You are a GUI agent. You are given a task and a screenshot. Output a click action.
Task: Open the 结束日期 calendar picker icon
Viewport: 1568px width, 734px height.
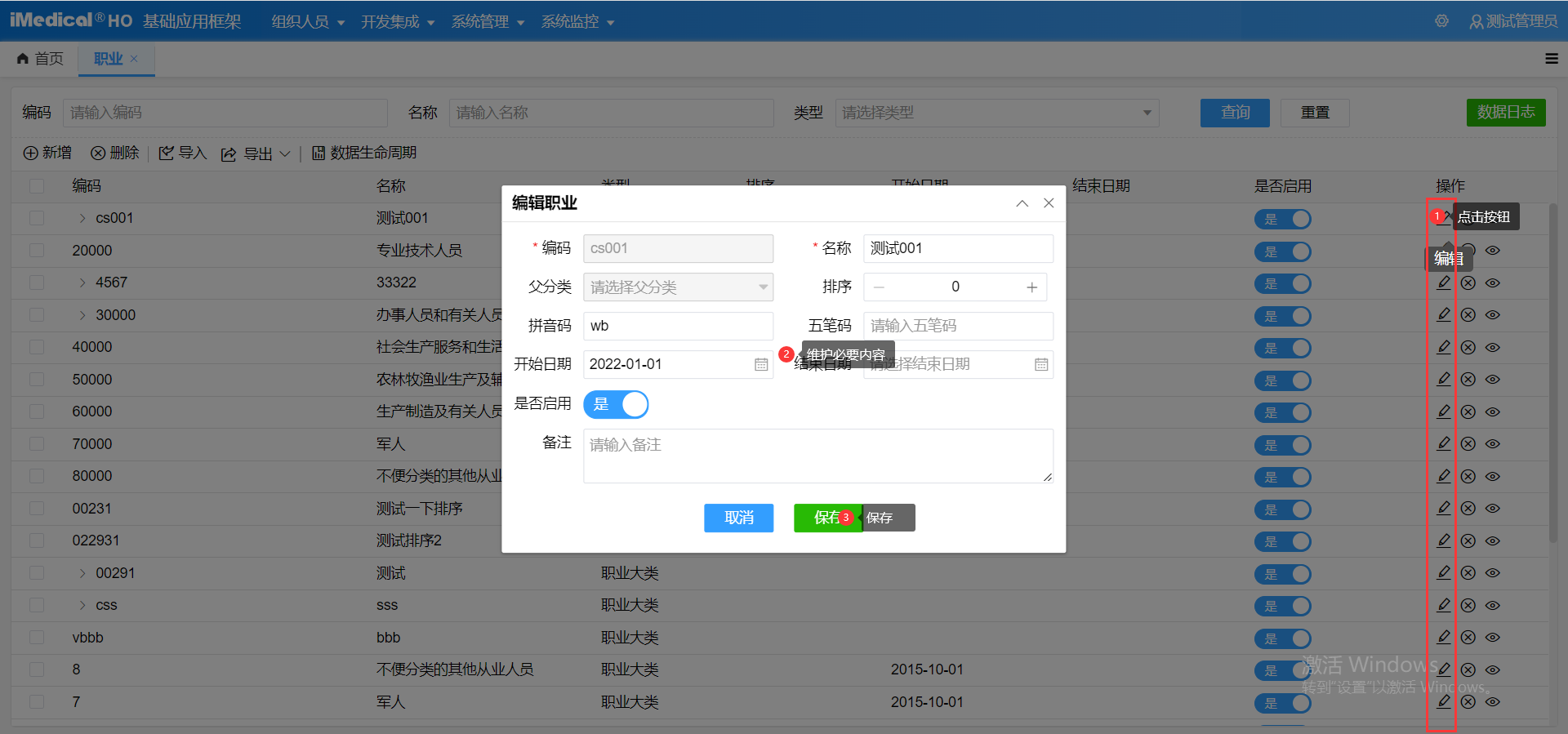point(1040,365)
